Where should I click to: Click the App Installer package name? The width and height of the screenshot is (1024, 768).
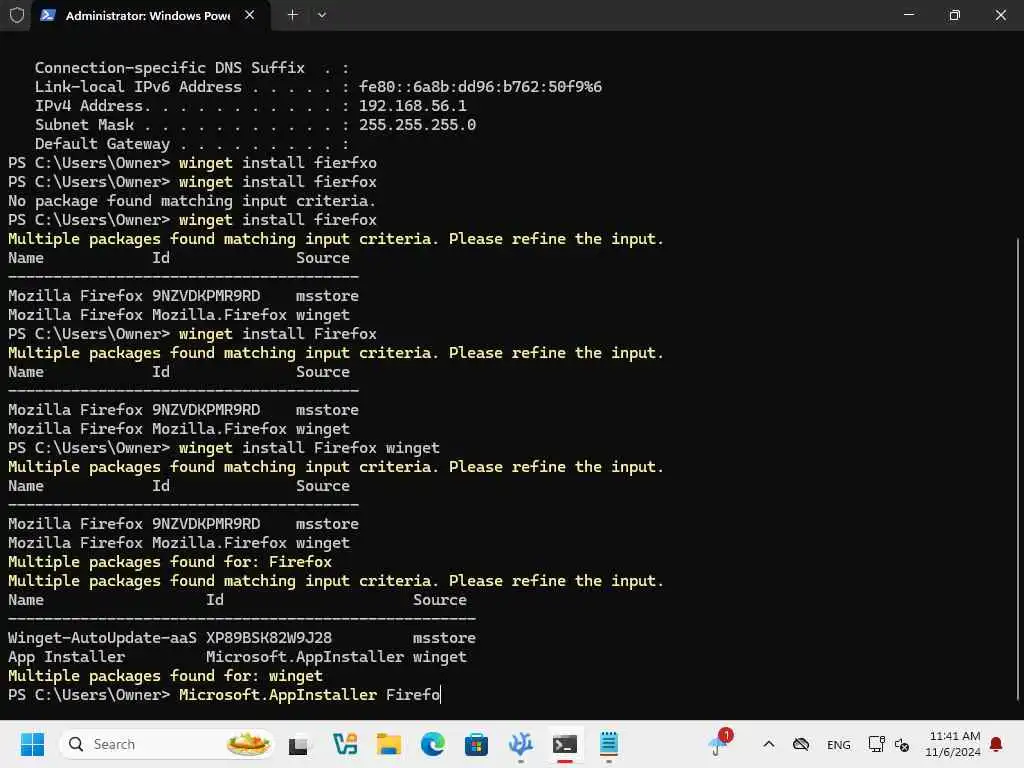pos(66,657)
